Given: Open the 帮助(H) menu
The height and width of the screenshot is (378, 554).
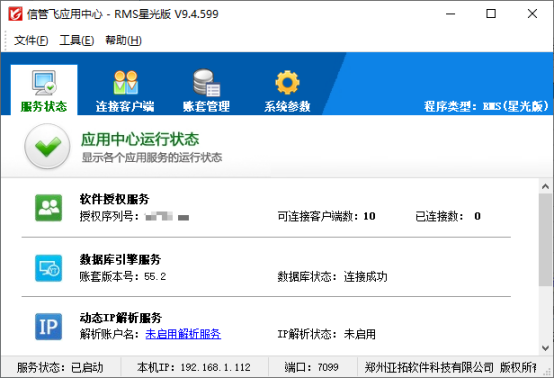Looking at the screenshot, I should click(x=123, y=40).
